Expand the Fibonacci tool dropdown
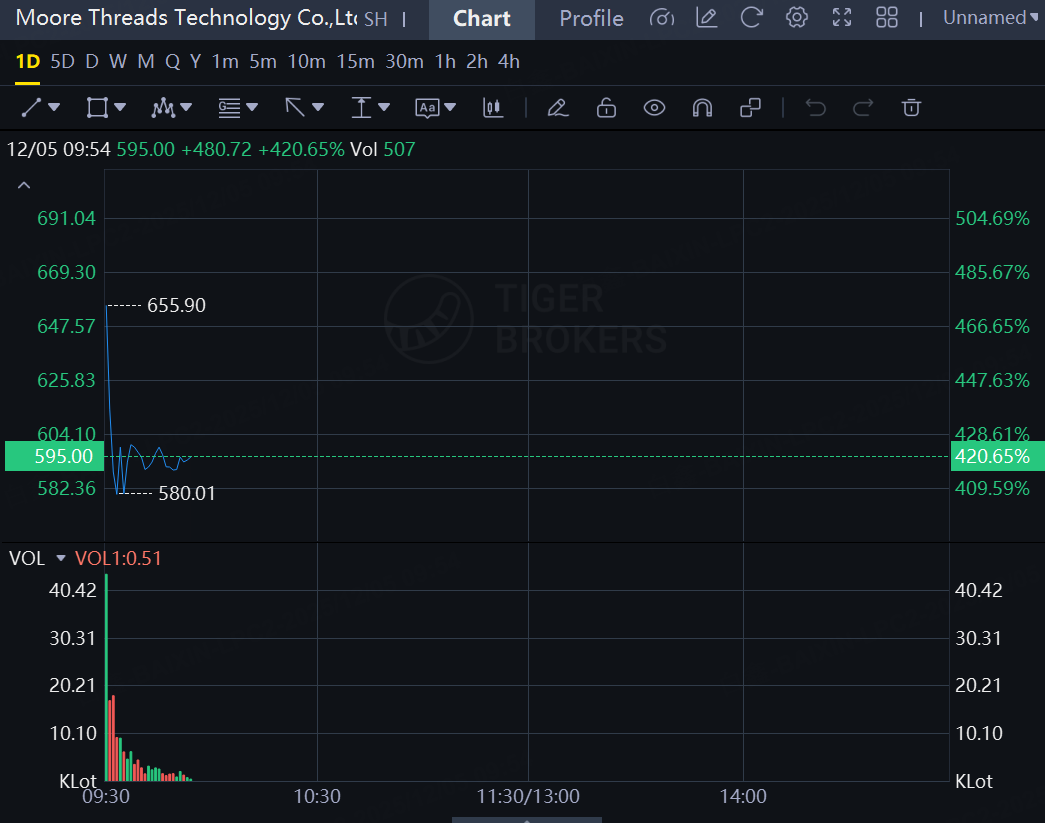 click(x=252, y=107)
